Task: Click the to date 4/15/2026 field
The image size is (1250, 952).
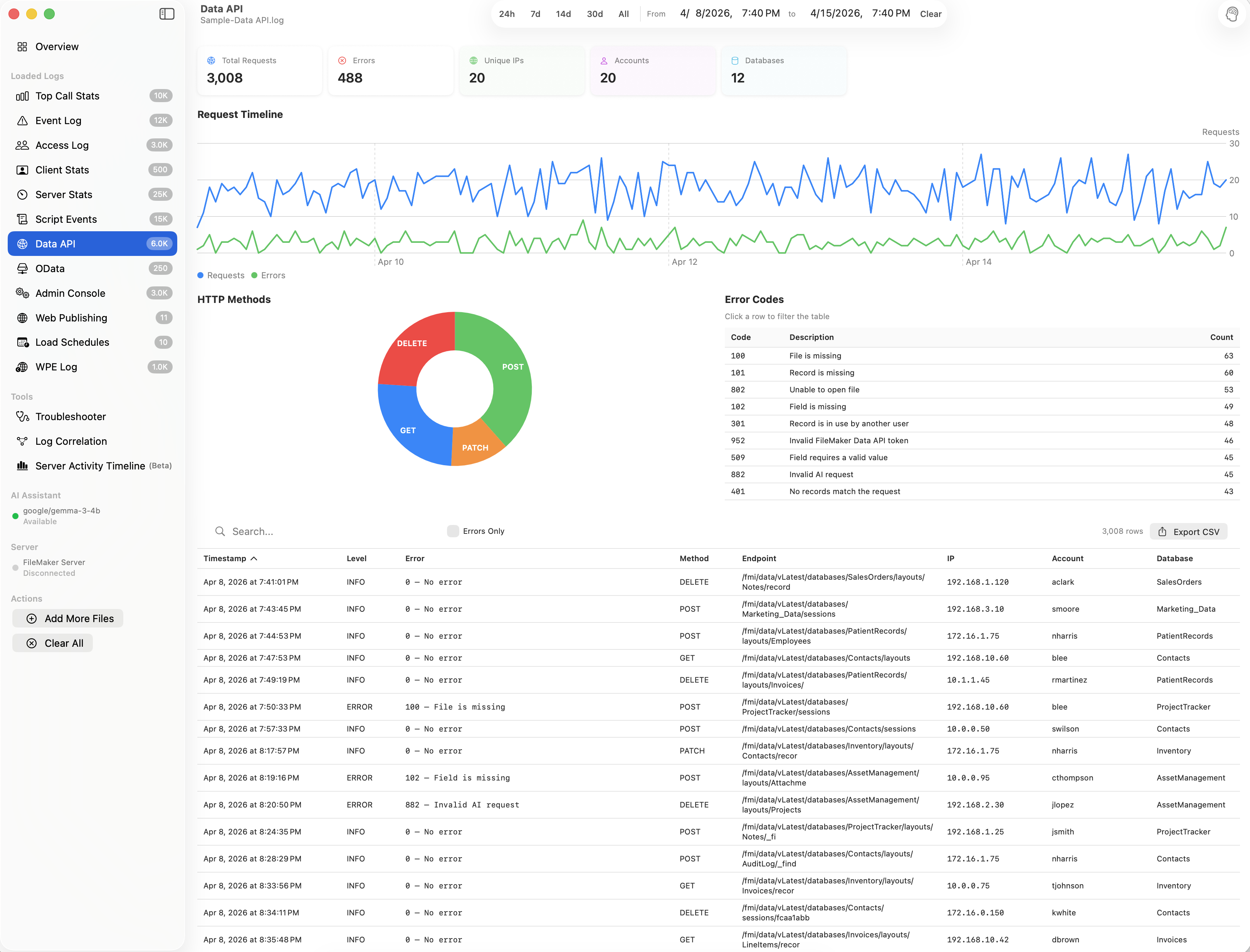Action: coord(836,13)
